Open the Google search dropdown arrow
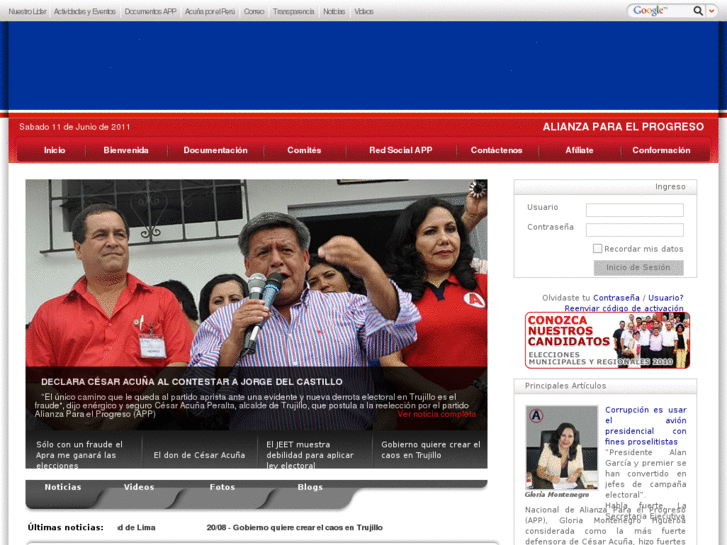727x545 pixels. pos(711,11)
